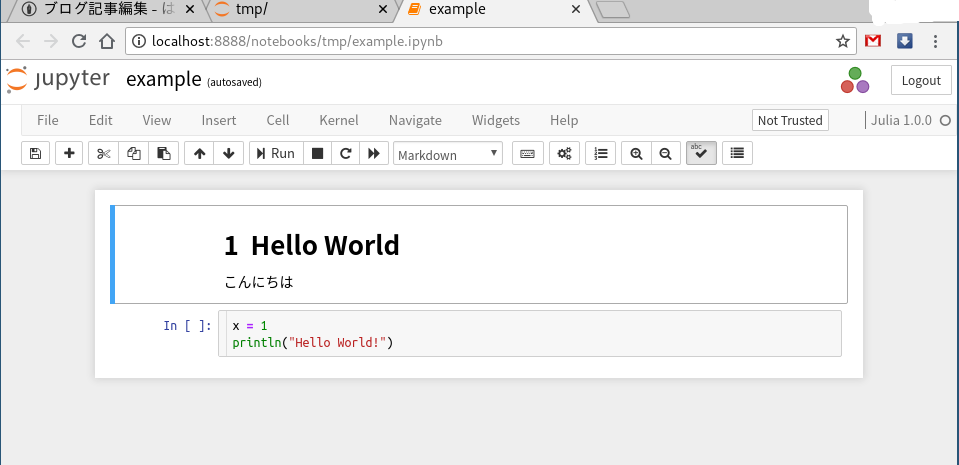This screenshot has width=959, height=465.
Task: Toggle the spellchecker abc checkmark button
Action: [x=702, y=154]
